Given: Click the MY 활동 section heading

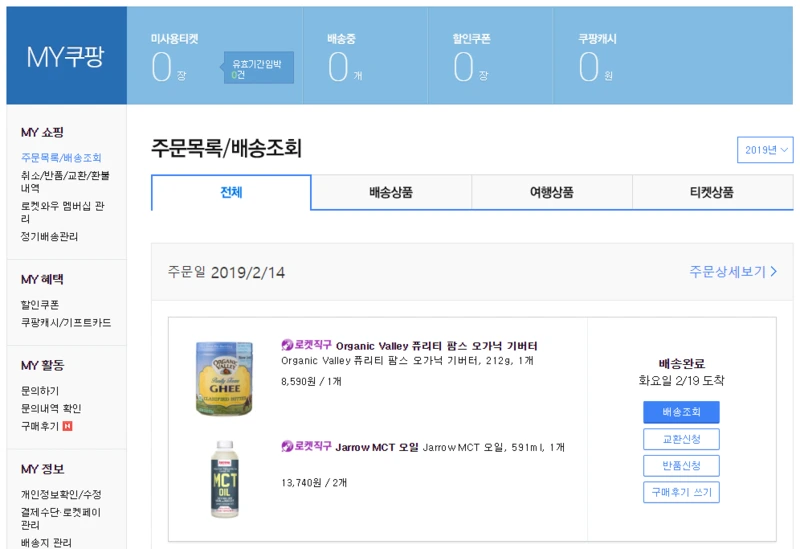Looking at the screenshot, I should [x=42, y=365].
